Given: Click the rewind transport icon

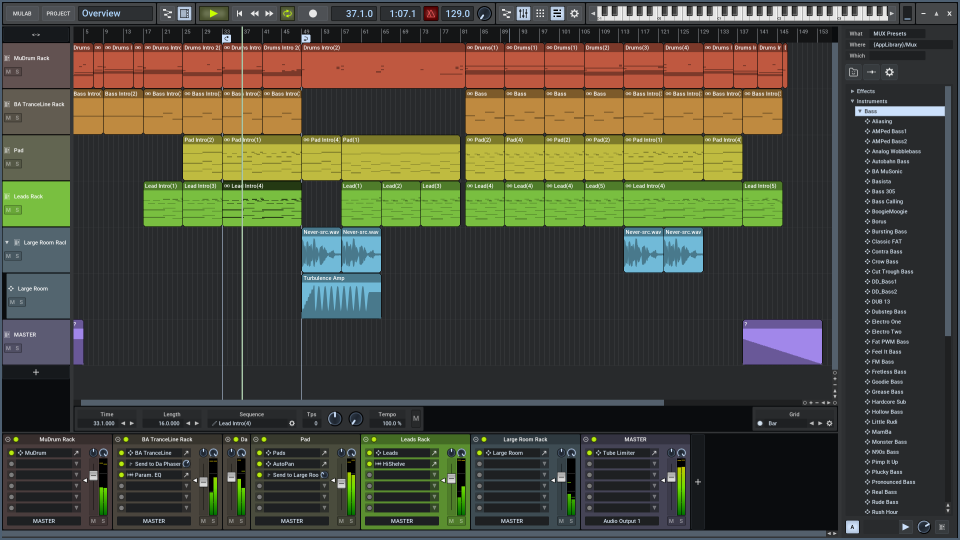Looking at the screenshot, I should [x=254, y=14].
